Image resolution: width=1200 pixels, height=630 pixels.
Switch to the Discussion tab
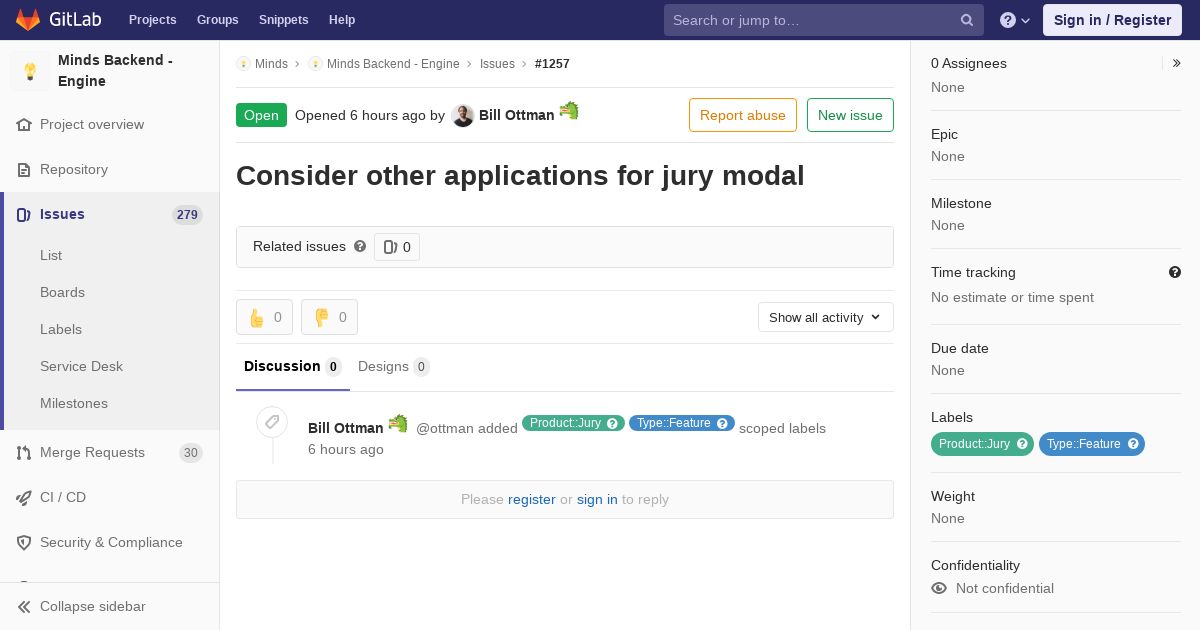click(292, 367)
